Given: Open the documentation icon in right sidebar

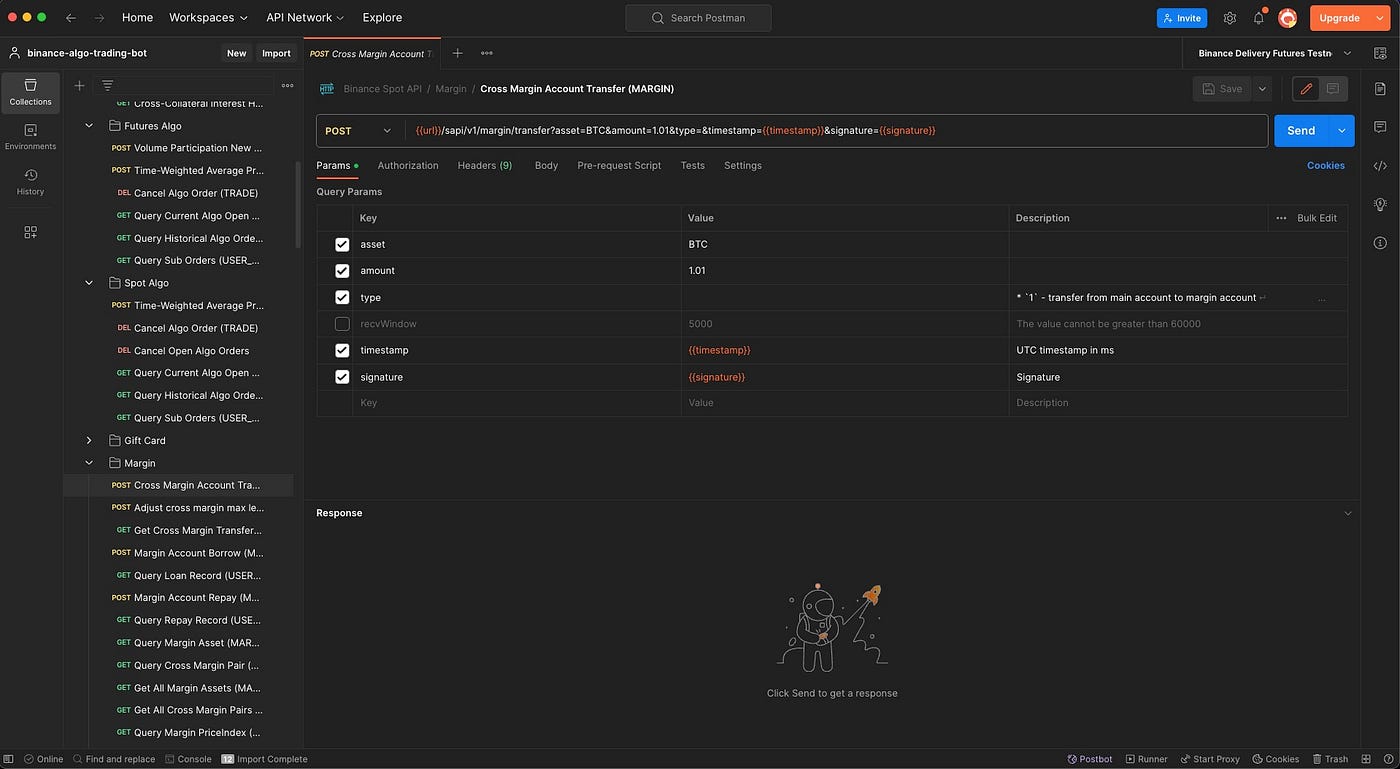Looking at the screenshot, I should point(1380,89).
